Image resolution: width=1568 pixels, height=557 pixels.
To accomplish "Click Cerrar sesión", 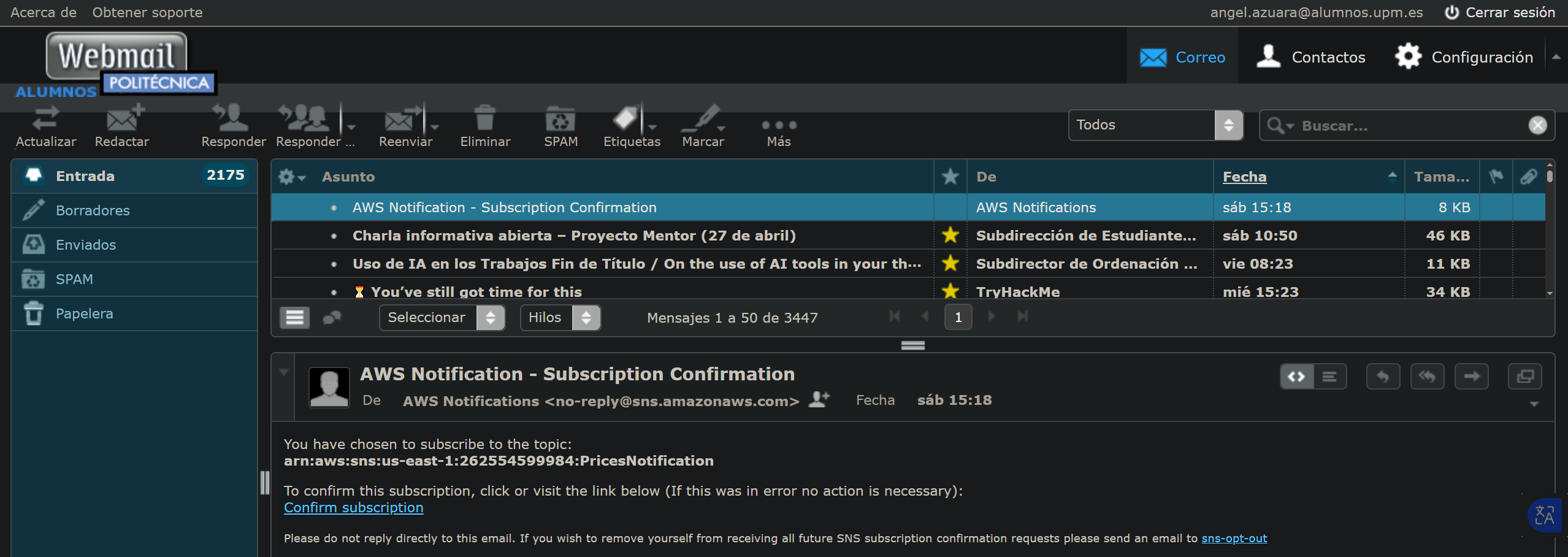I will coord(1499,12).
